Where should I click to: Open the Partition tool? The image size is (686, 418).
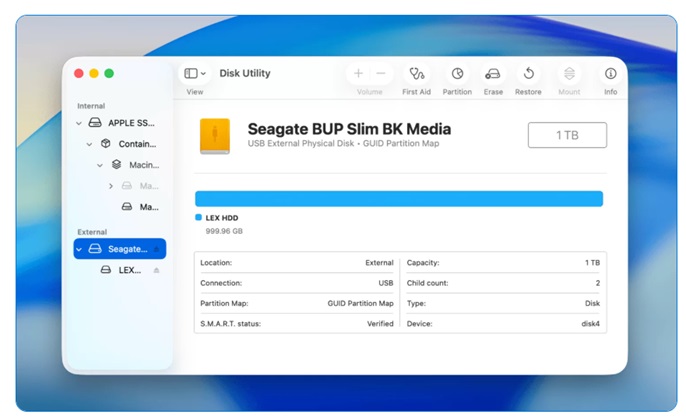pyautogui.click(x=457, y=74)
